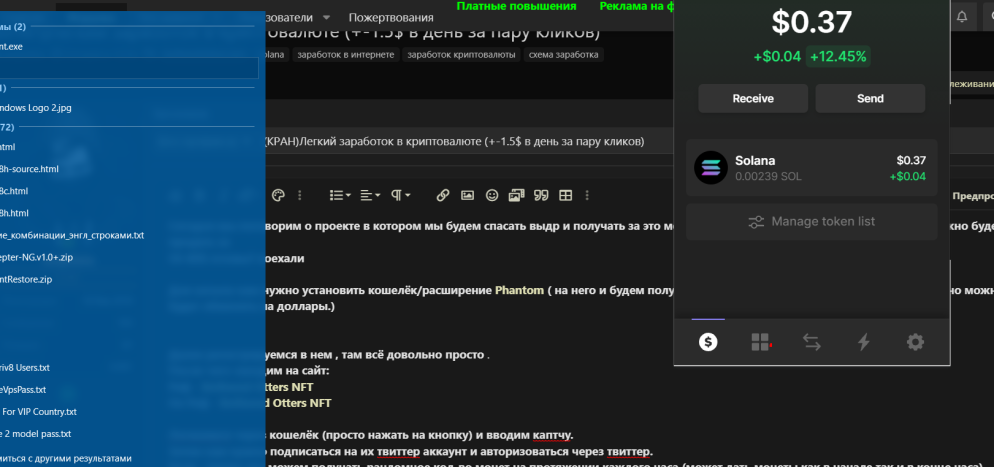Click the highlighted search box in Windows panel
Image resolution: width=994 pixels, height=467 pixels.
pyautogui.click(x=129, y=68)
